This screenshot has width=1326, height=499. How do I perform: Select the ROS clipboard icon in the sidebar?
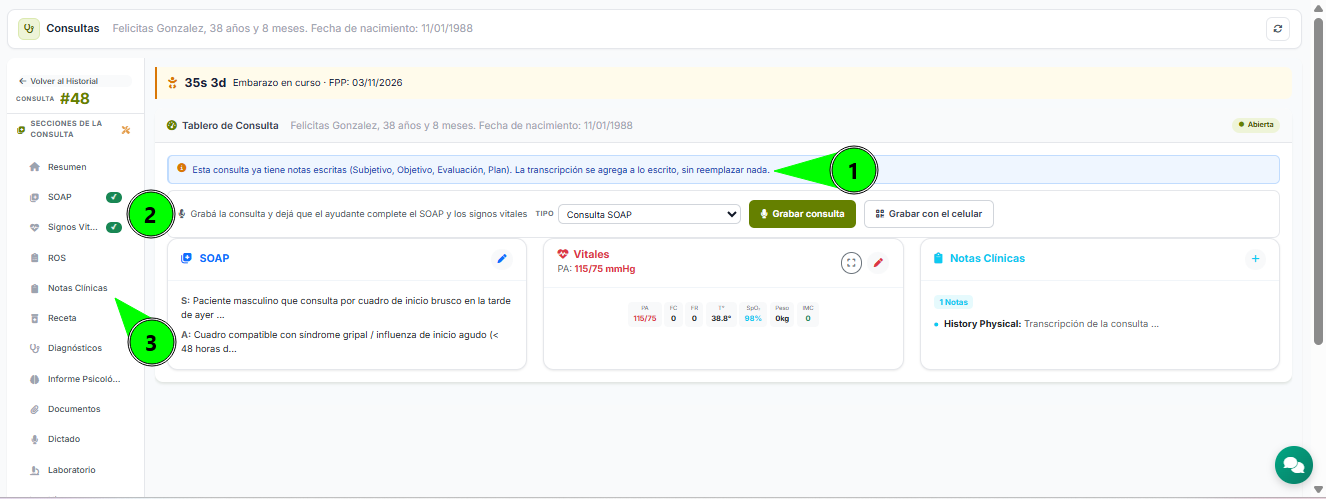click(35, 258)
